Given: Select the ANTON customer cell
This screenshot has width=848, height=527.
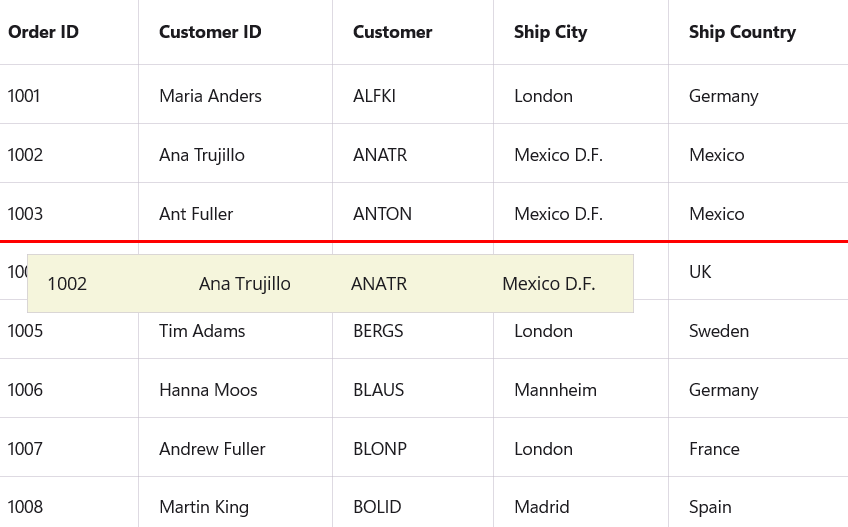Looking at the screenshot, I should tap(382, 214).
